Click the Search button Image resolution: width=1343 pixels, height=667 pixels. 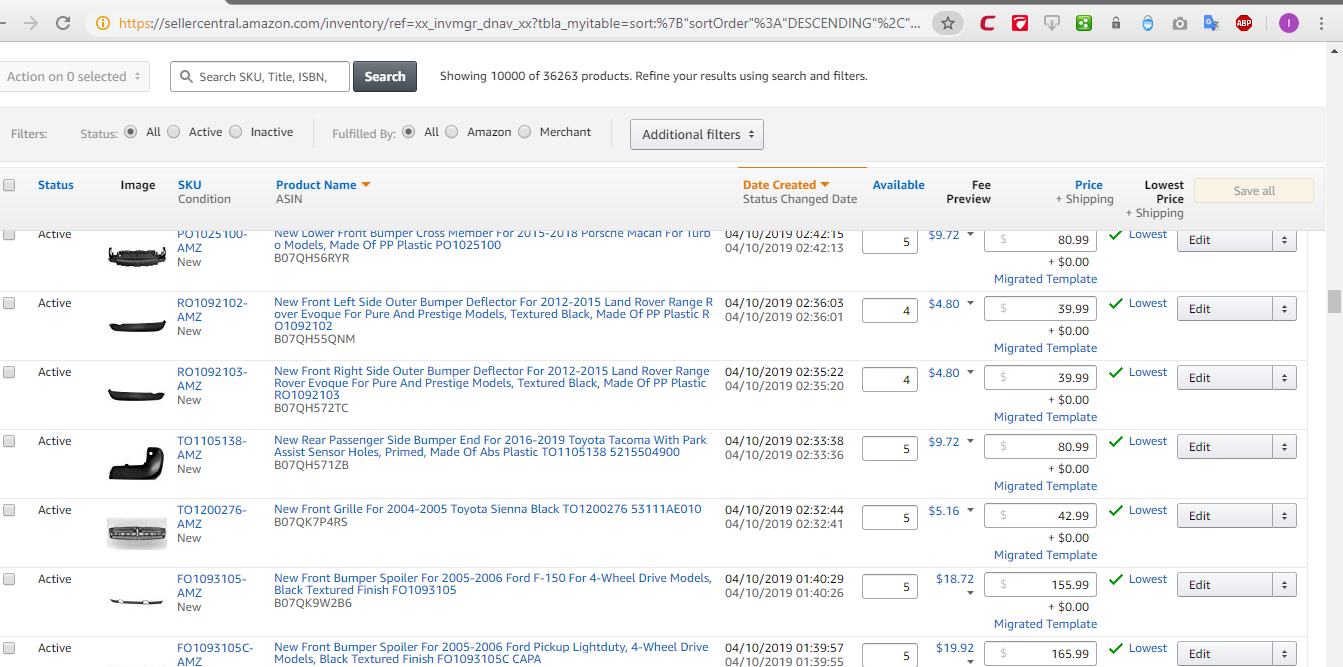pyautogui.click(x=385, y=76)
